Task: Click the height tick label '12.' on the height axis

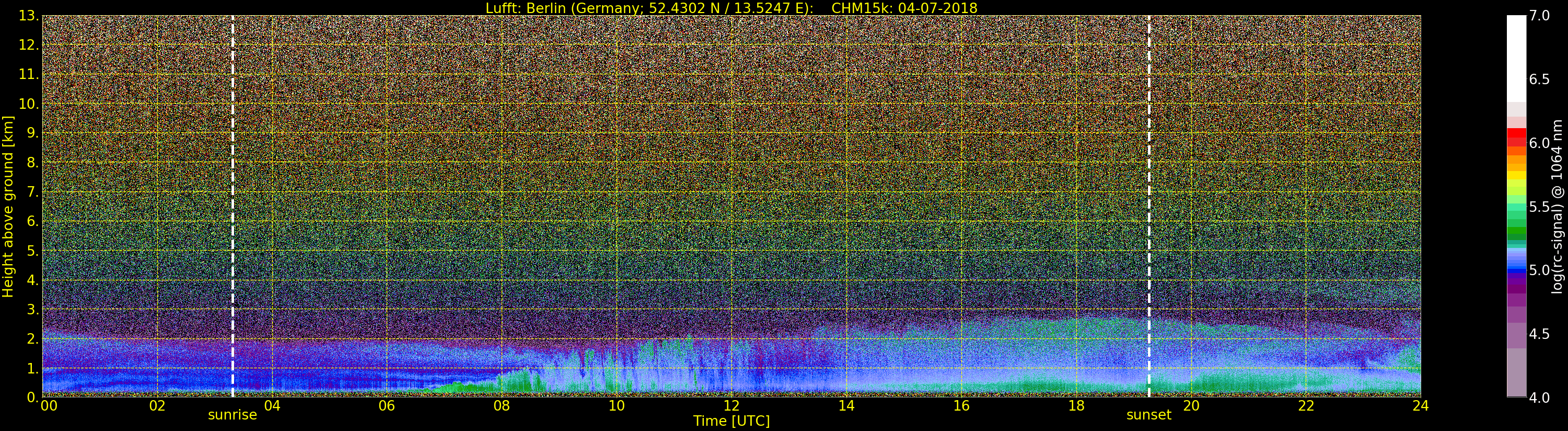Action: tap(29, 45)
